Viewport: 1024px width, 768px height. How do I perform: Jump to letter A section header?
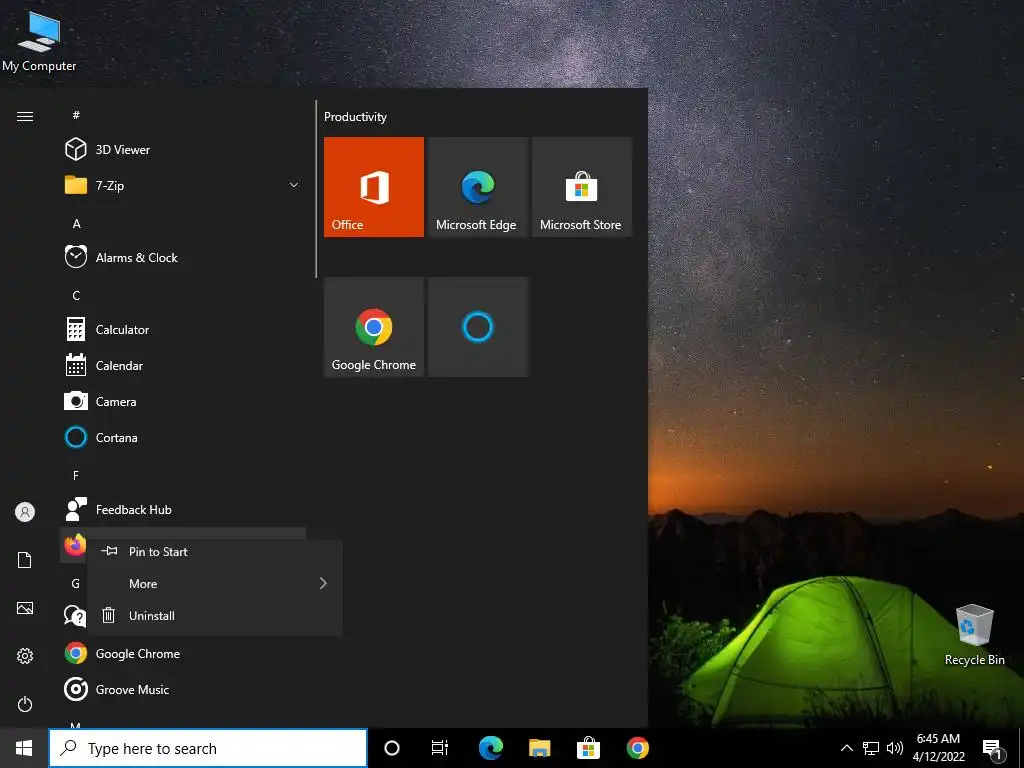[76, 223]
